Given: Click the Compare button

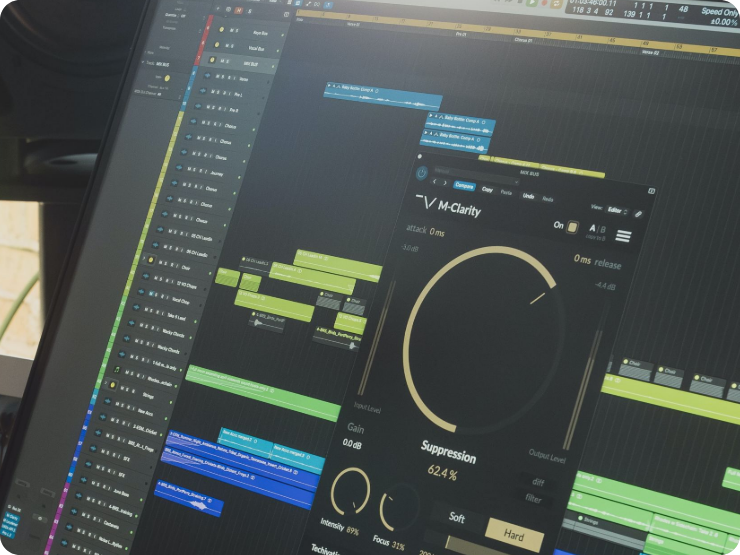Looking at the screenshot, I should point(464,186).
